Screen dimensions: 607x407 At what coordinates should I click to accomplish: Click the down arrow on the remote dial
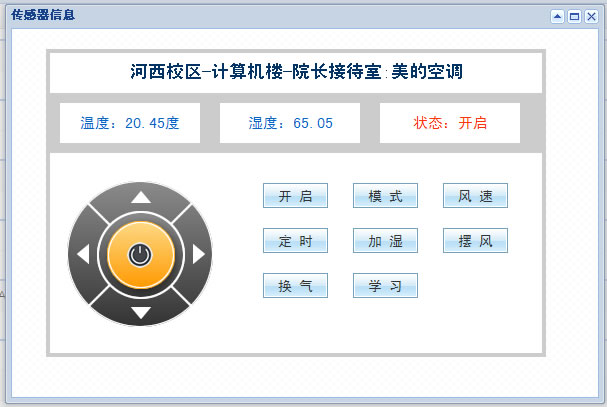click(141, 312)
